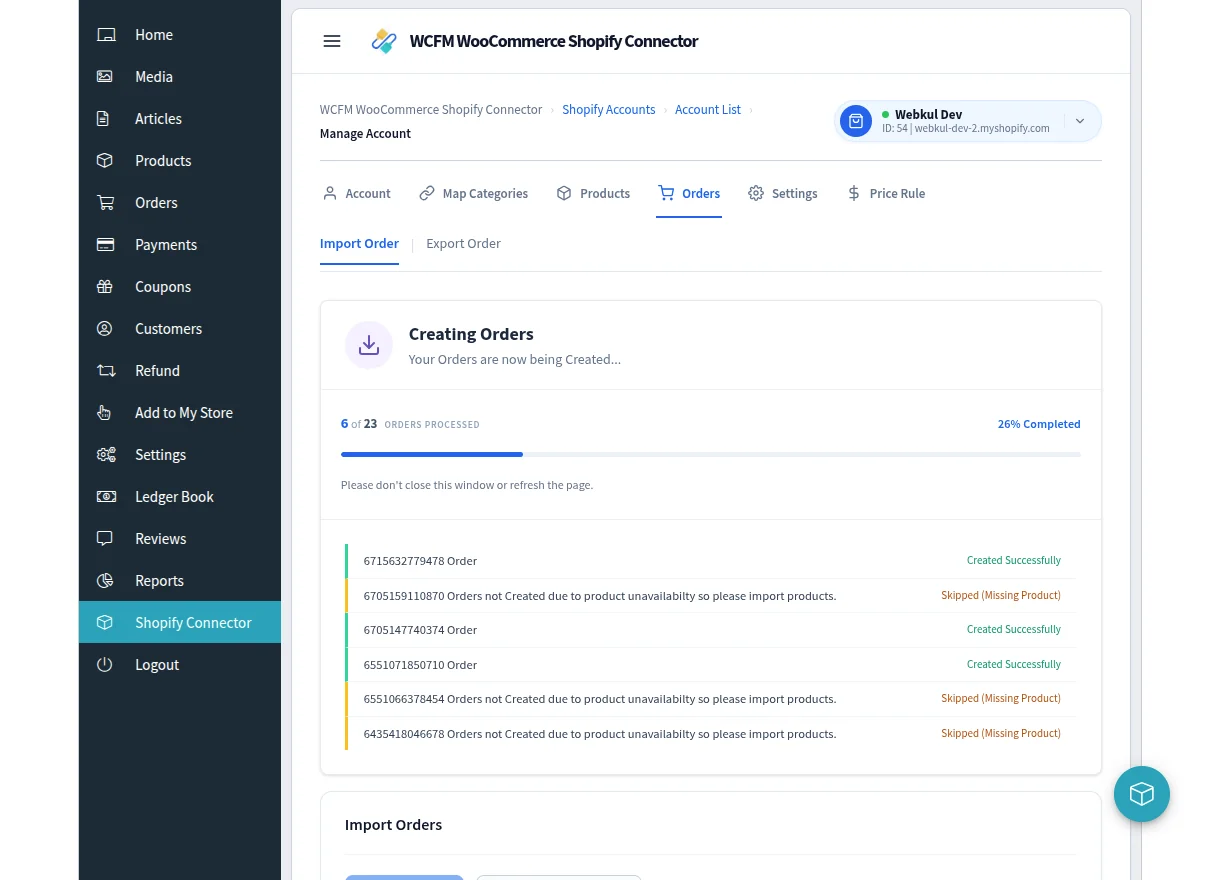1220x880 pixels.
Task: Click the Ledger Book money icon
Action: 105,497
